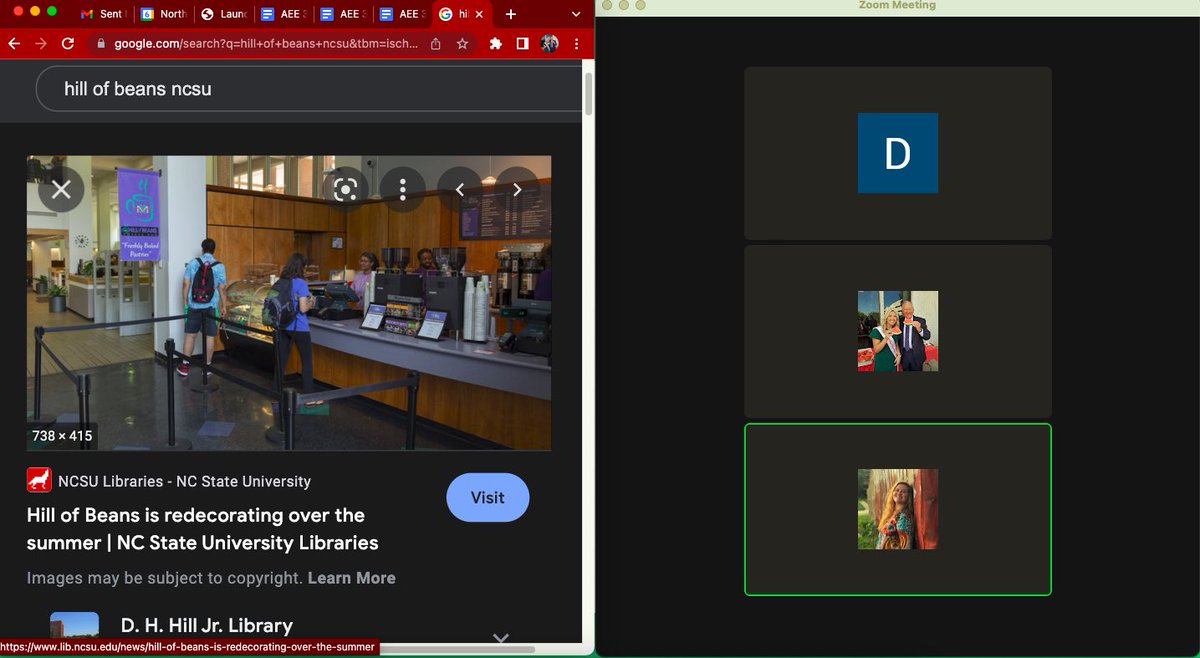
Task: Open 'Hill of Beans is redecorating' title link
Action: click(x=203, y=529)
